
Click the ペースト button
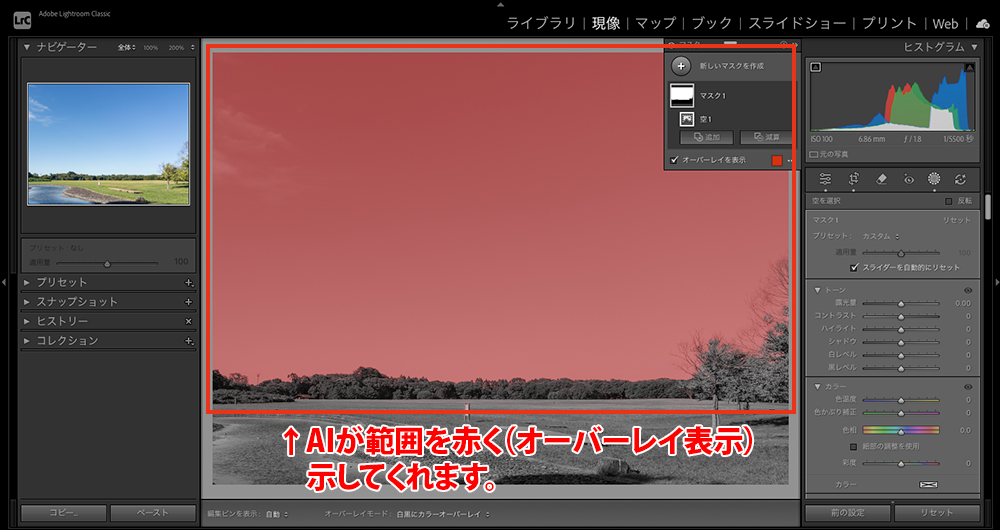pos(153,513)
